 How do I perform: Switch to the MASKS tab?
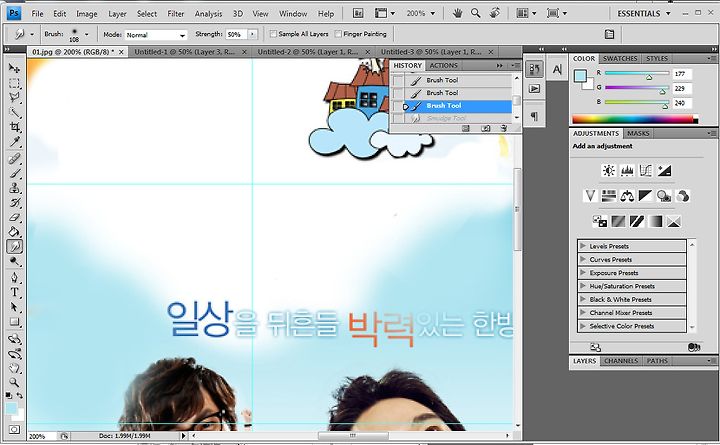[x=638, y=134]
